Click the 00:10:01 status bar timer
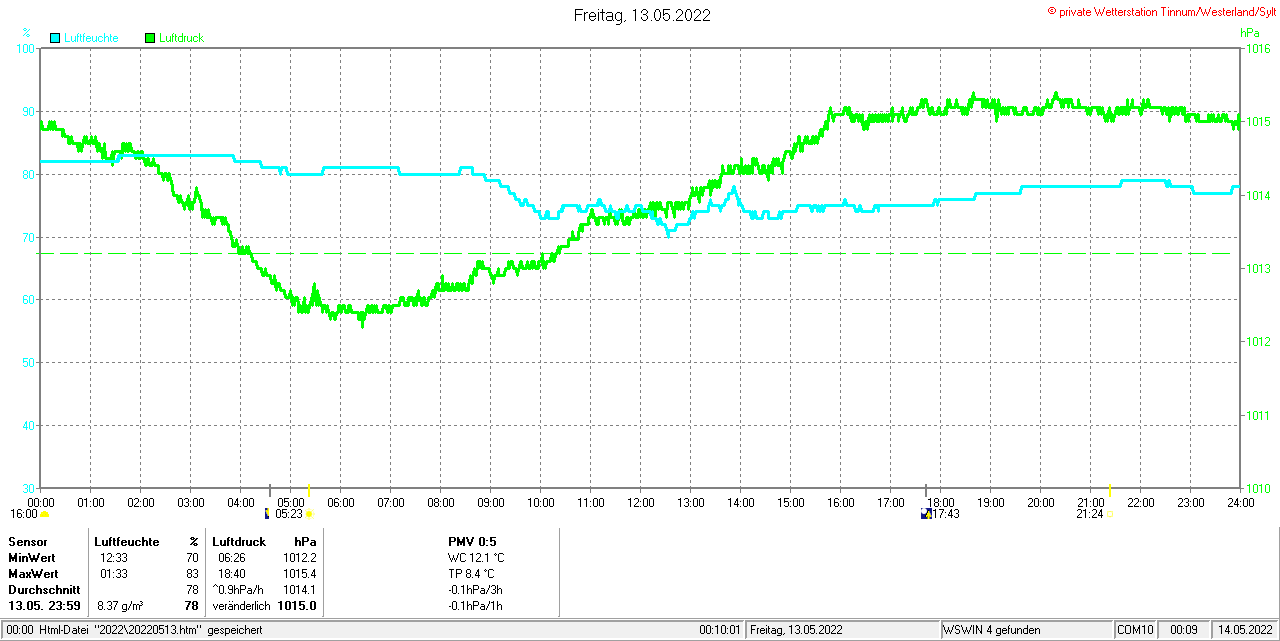Viewport: 1280px width, 641px height. (x=720, y=630)
